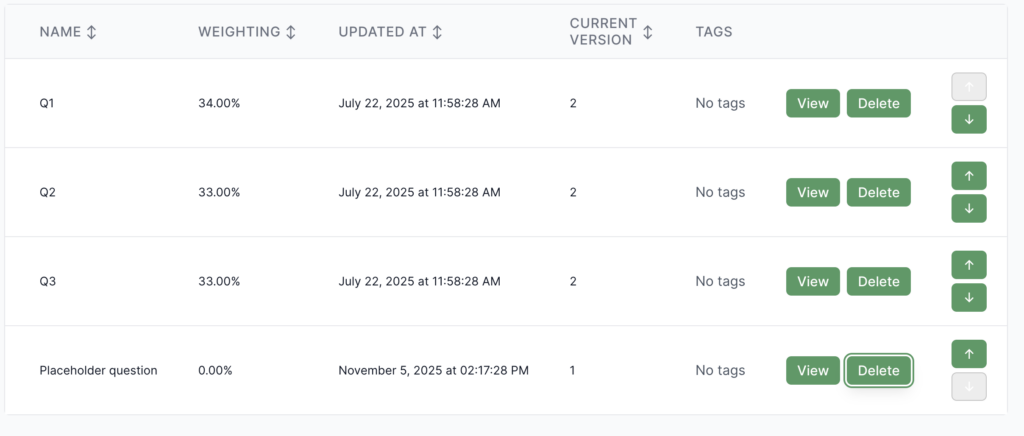The height and width of the screenshot is (436, 1024).
Task: Move Q2 up with its arrow button
Action: pyautogui.click(x=969, y=176)
